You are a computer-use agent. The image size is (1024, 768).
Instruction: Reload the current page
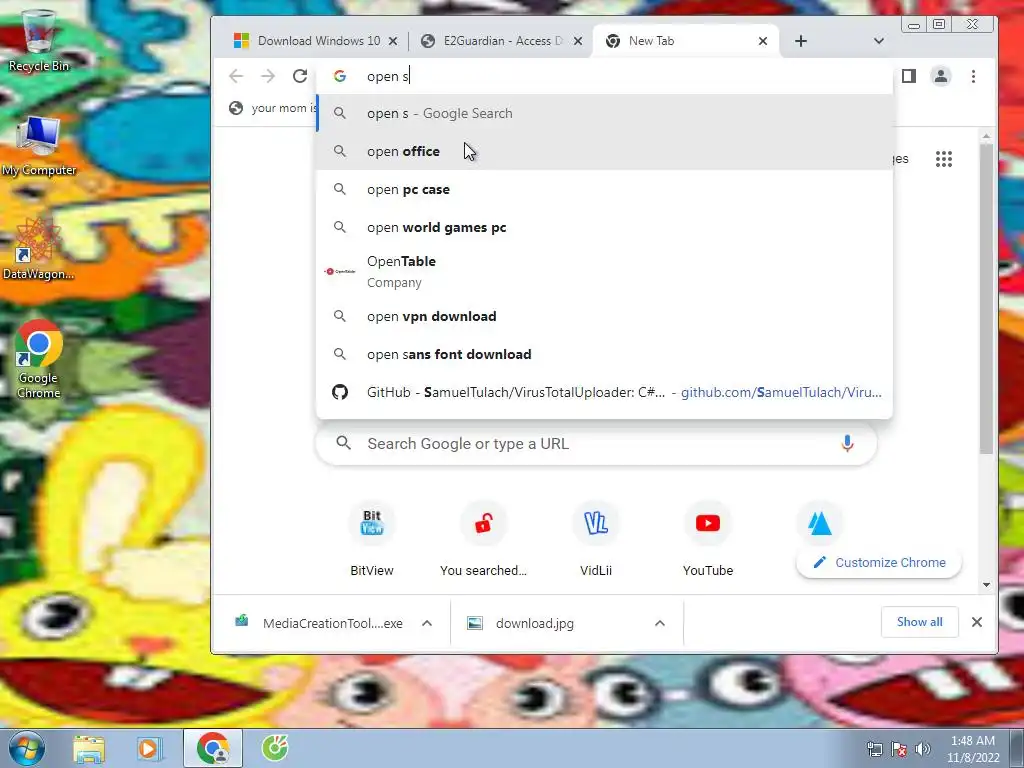coord(300,76)
